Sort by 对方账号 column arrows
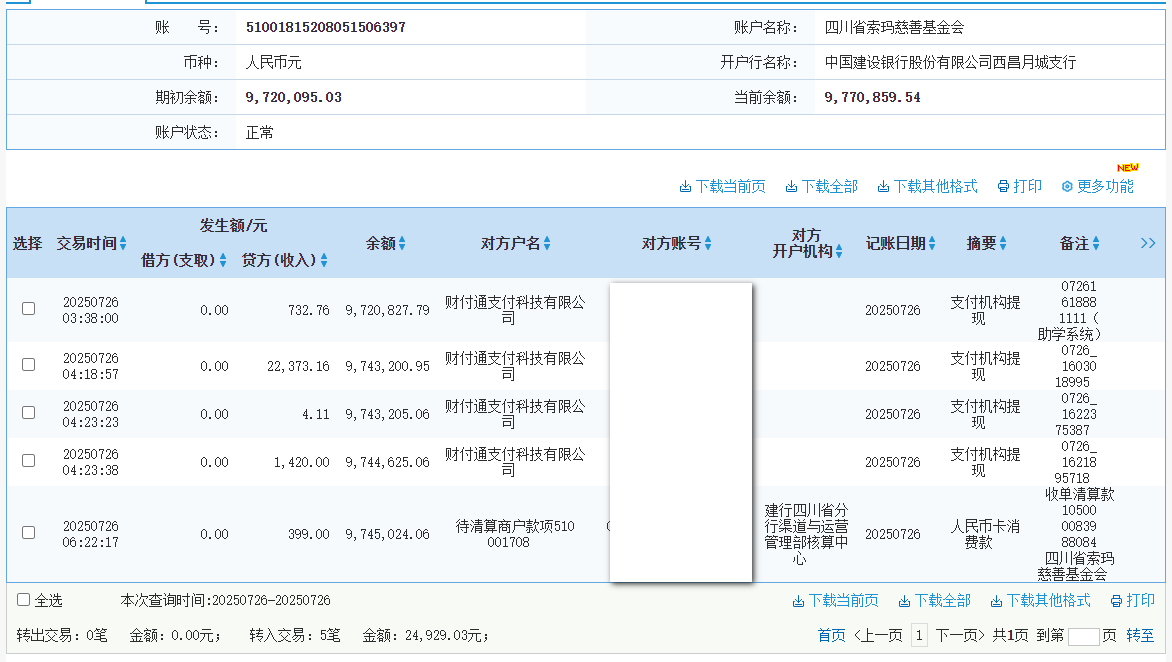 pos(708,244)
